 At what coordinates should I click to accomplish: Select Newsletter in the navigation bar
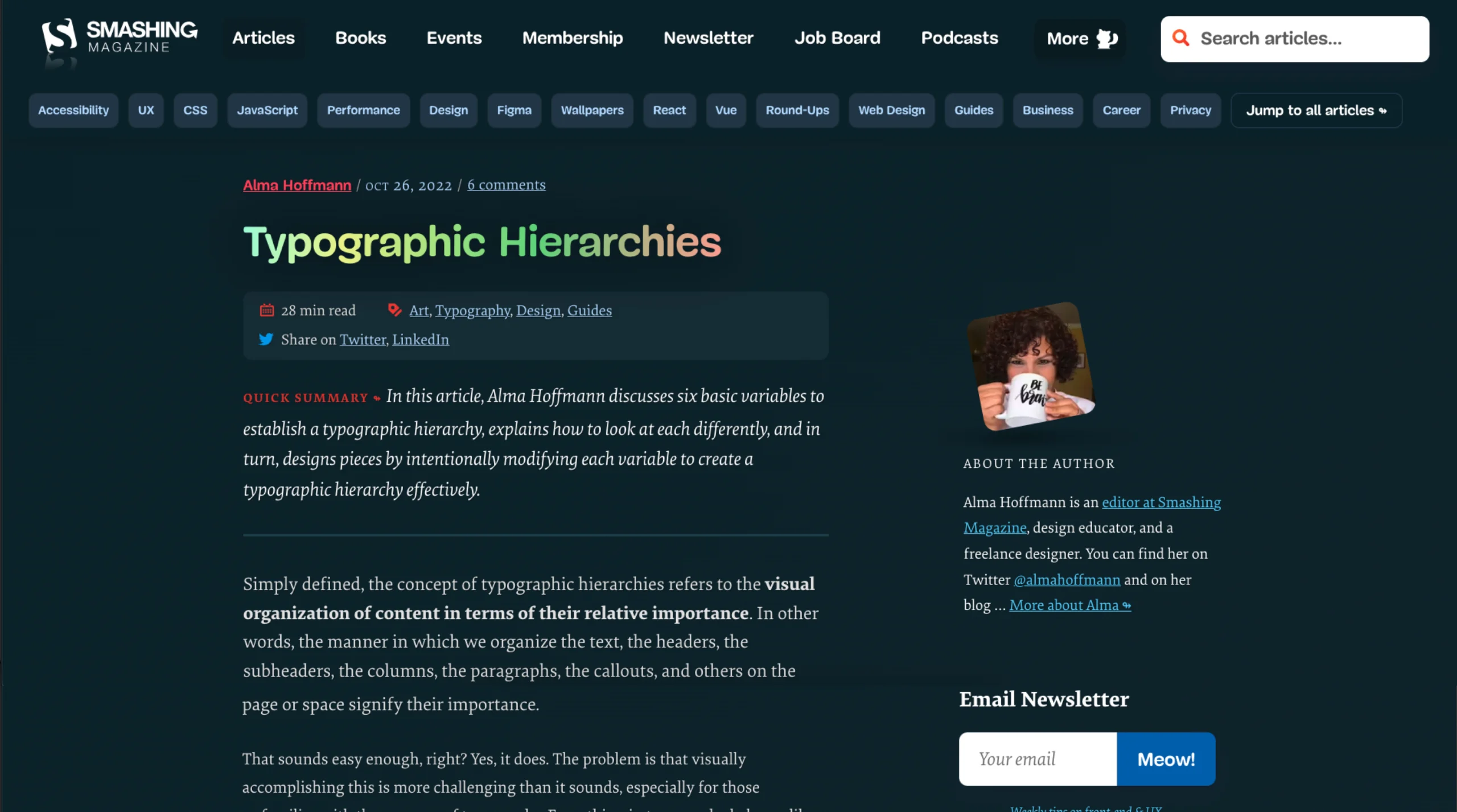708,38
